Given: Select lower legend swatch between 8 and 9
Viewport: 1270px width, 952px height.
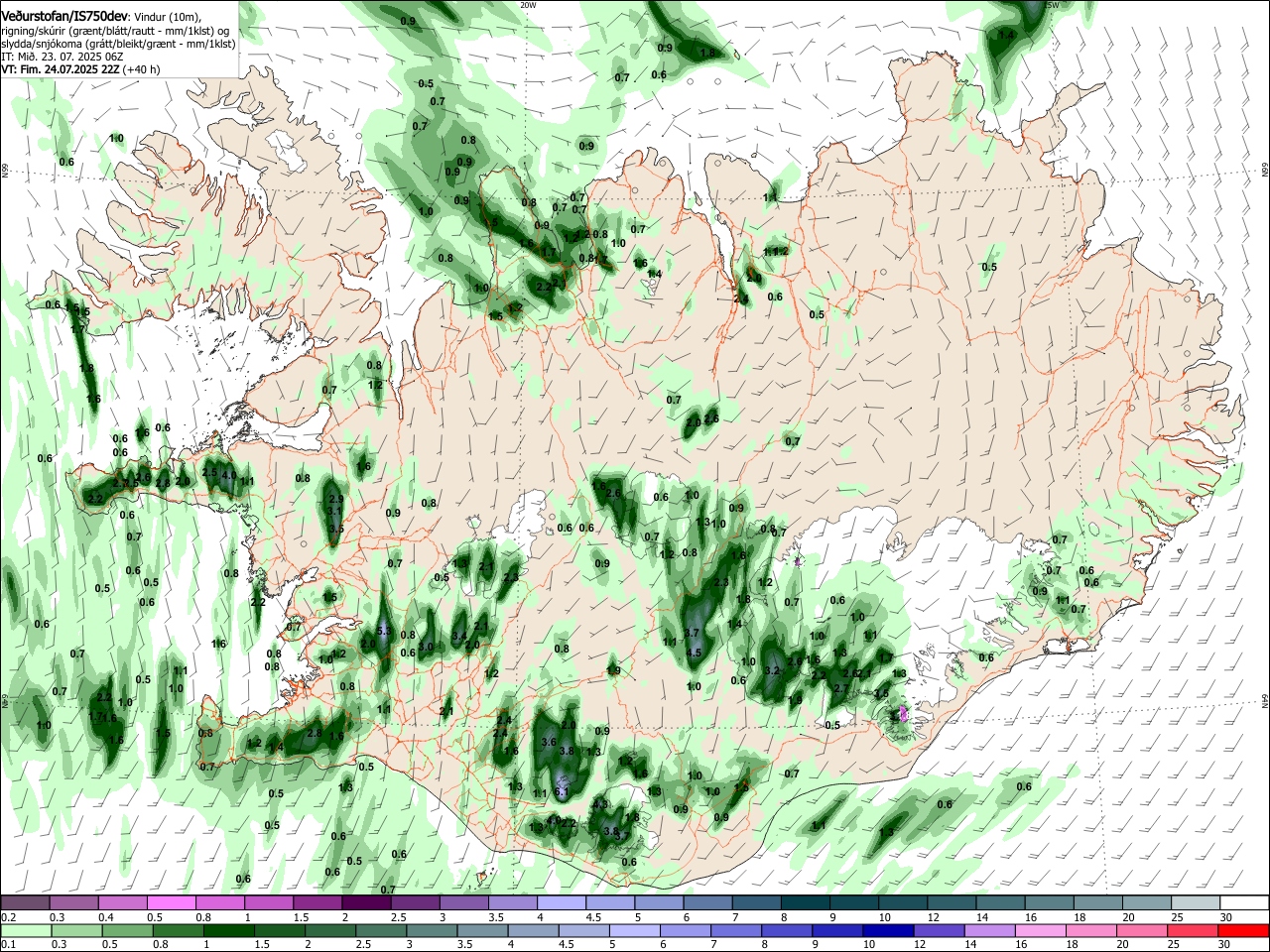Looking at the screenshot, I should point(785,931).
